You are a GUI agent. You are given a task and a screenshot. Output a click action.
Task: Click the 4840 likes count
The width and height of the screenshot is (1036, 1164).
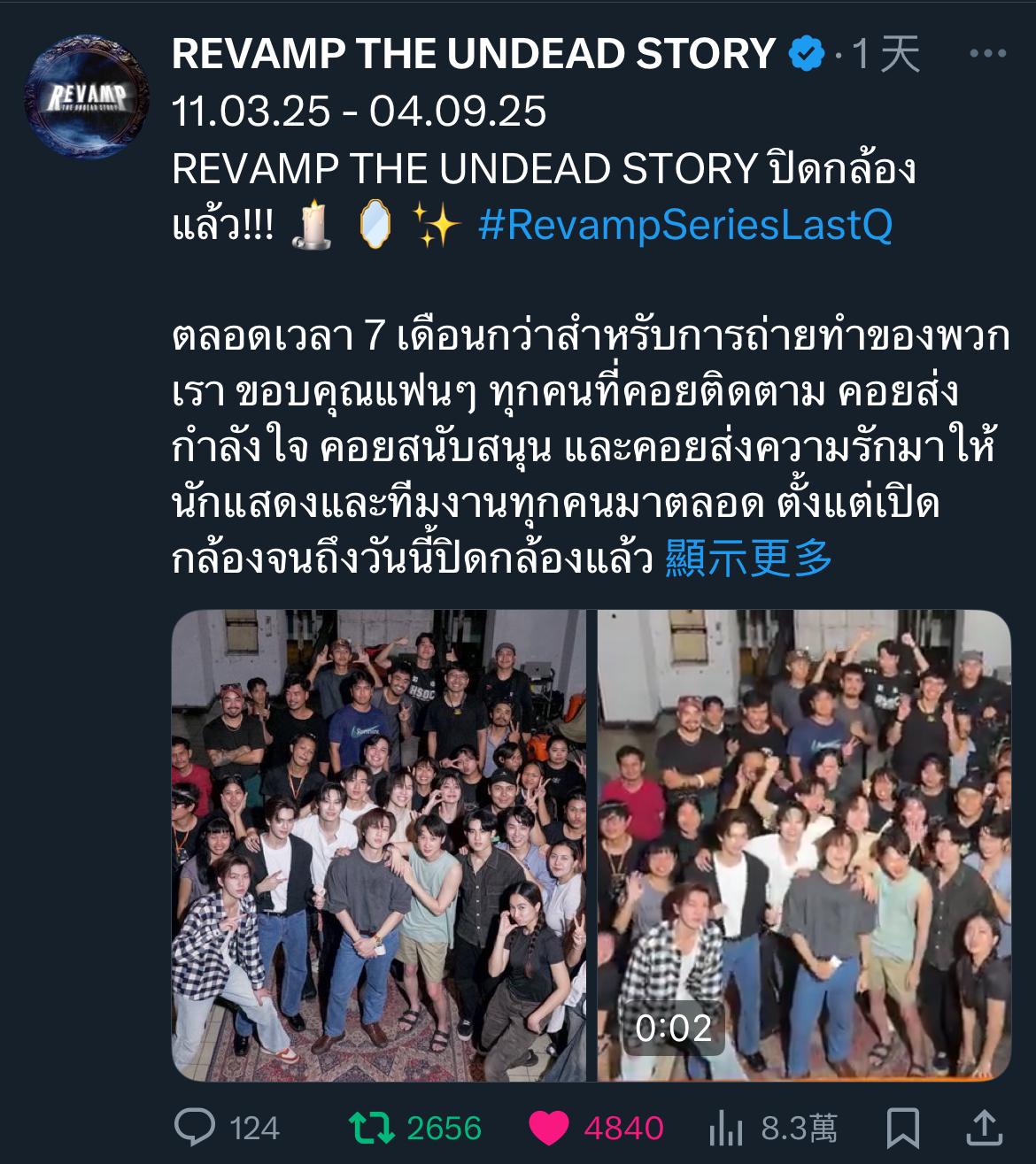coord(623,1129)
